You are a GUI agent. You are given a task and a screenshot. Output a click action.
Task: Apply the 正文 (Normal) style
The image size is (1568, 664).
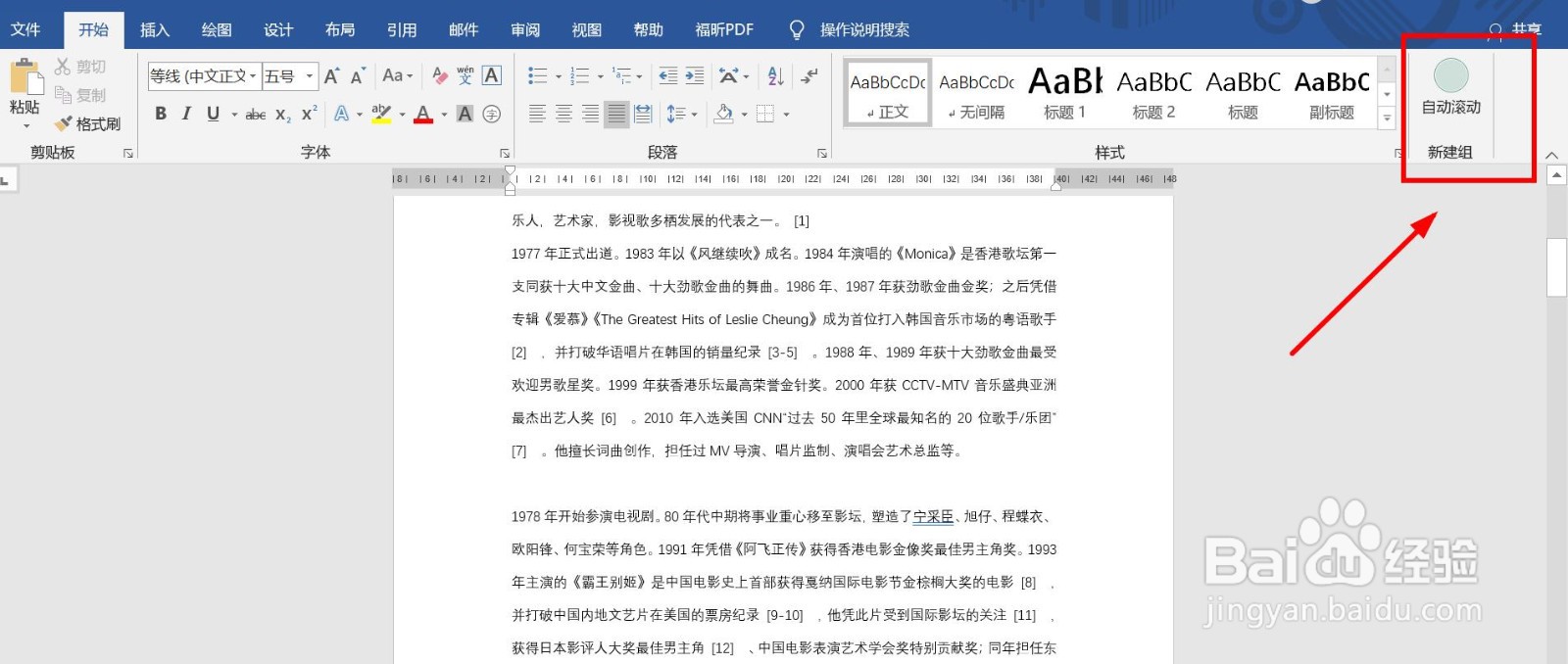coord(887,91)
